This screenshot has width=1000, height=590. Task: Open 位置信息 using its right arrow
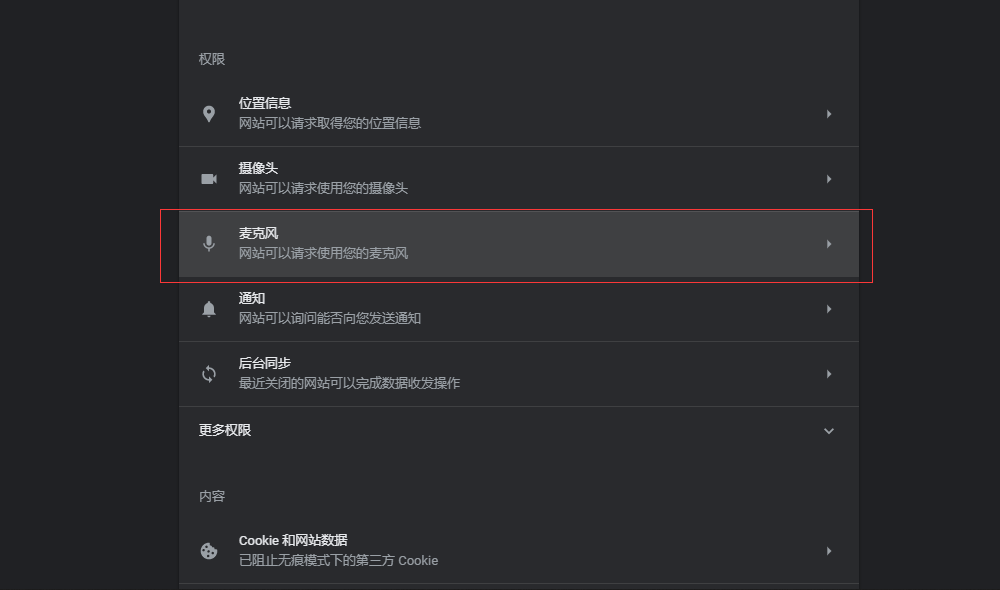(x=828, y=114)
